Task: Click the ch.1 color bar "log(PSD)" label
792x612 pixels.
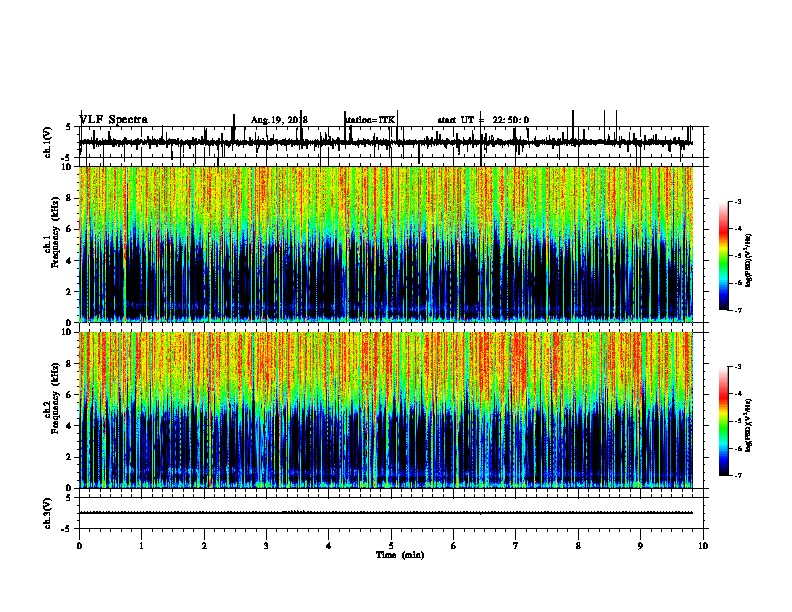Action: 748,260
